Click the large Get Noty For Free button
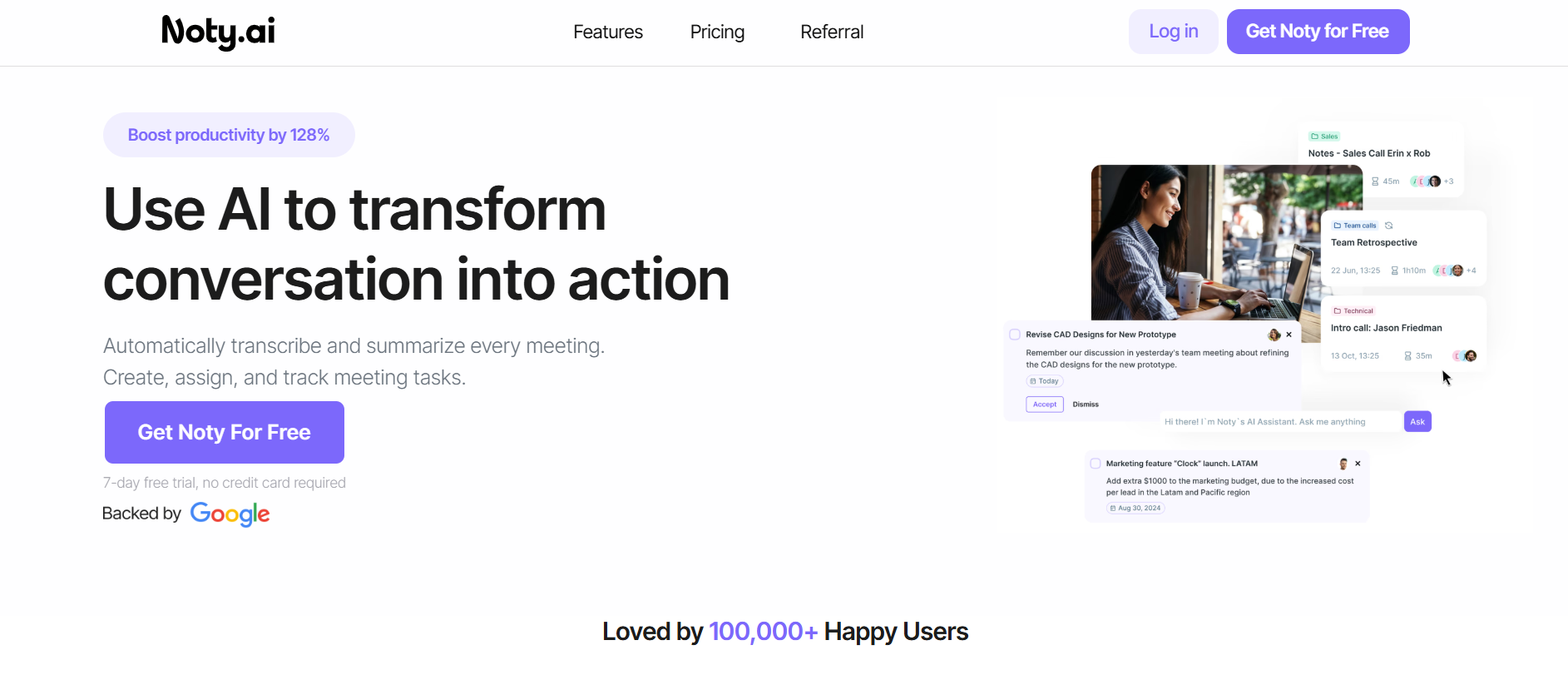Viewport: 1568px width, 675px height. coord(225,433)
